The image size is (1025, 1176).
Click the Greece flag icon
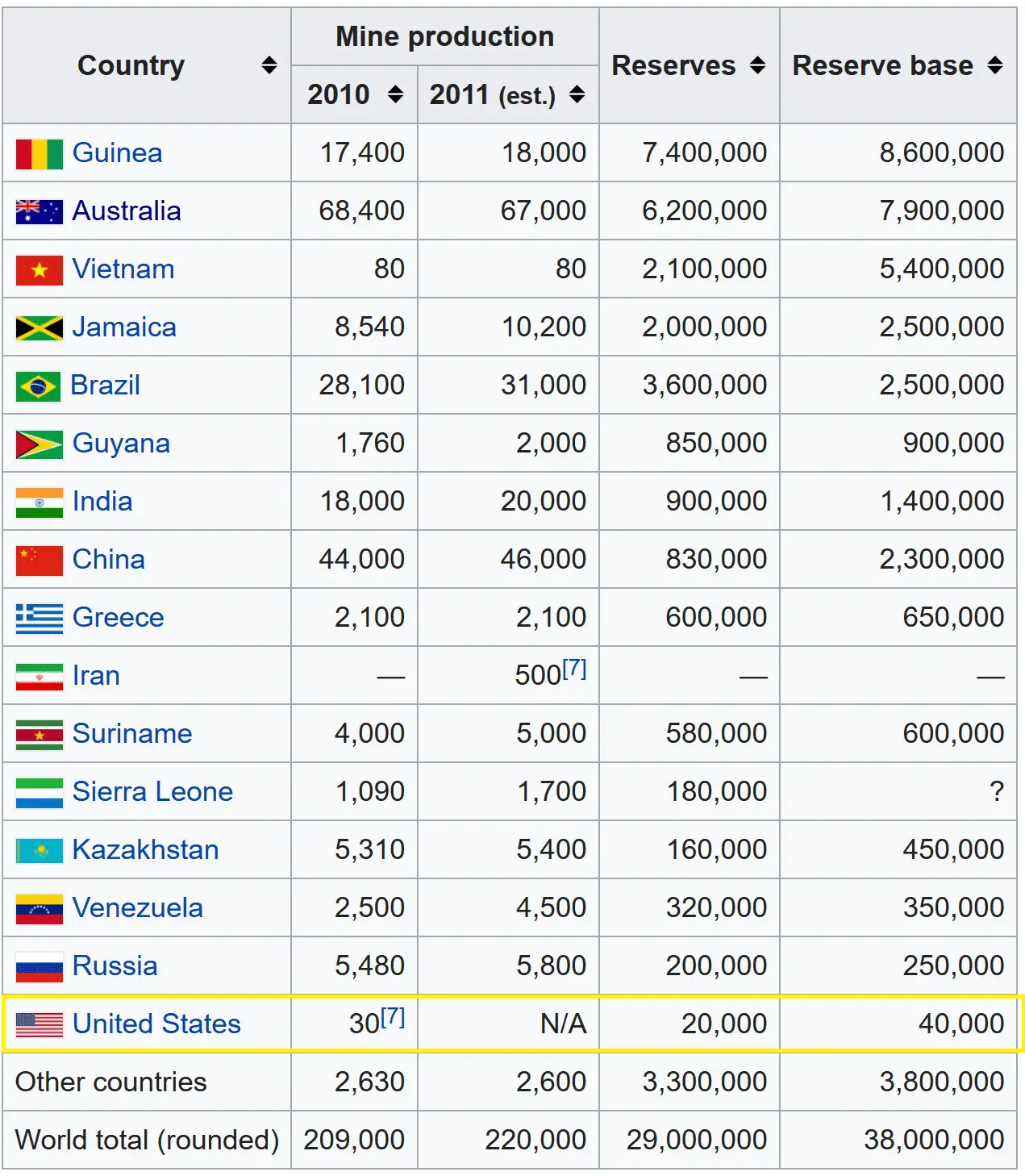(39, 619)
